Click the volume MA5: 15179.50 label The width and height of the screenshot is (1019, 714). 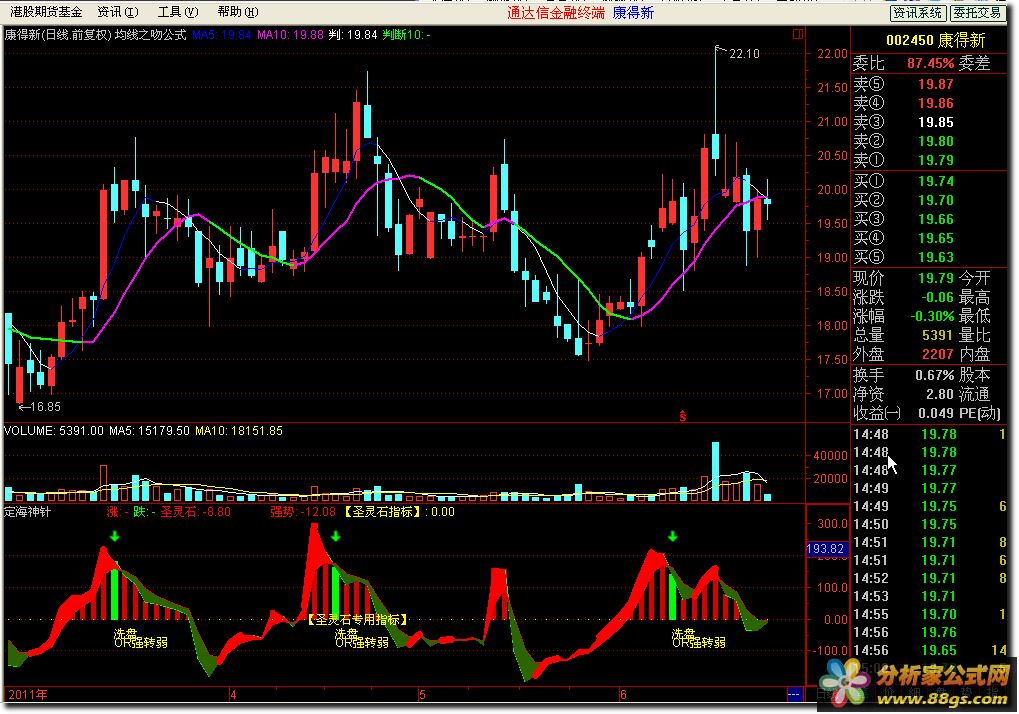tap(149, 431)
